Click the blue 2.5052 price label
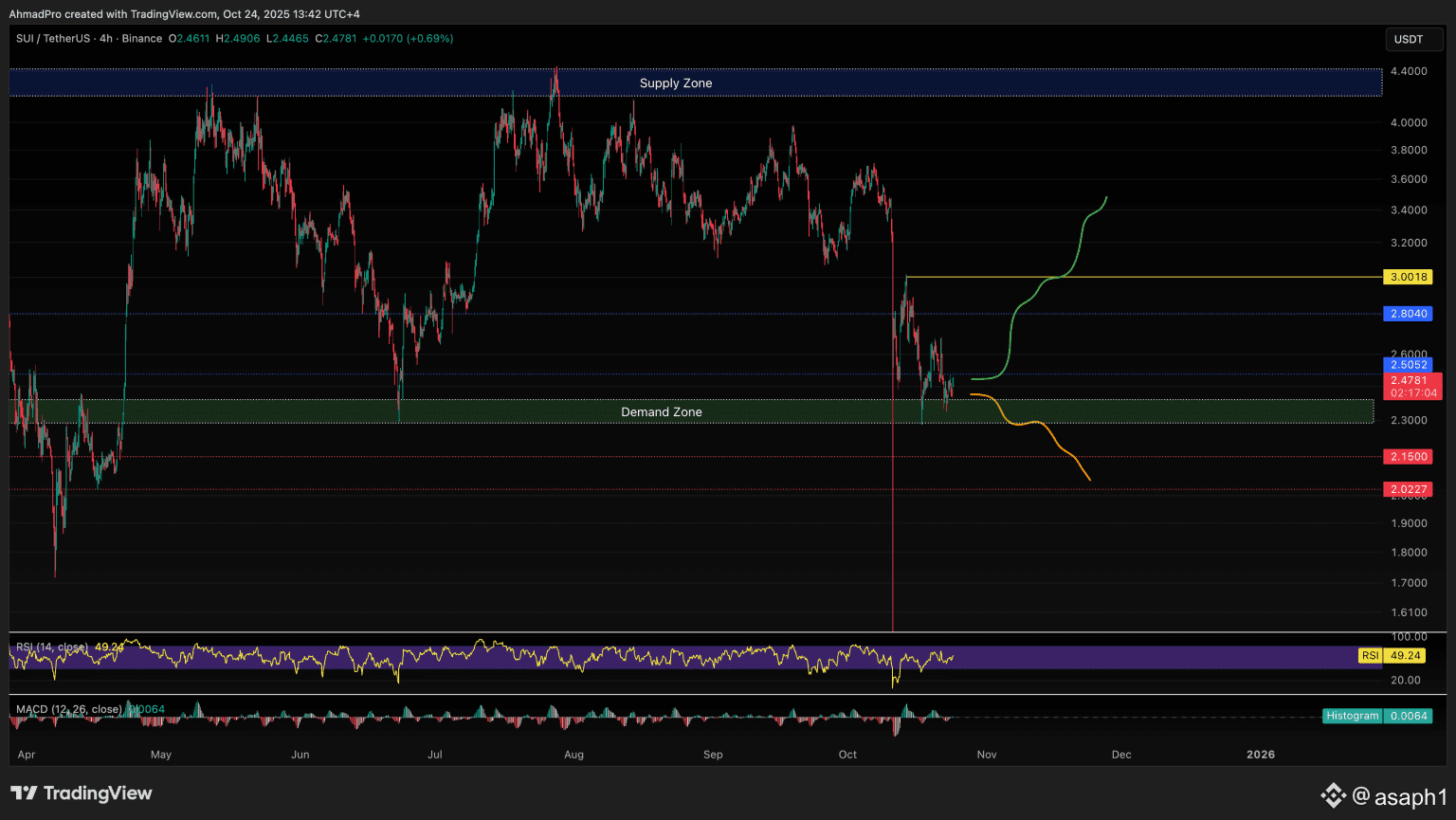Image resolution: width=1456 pixels, height=820 pixels. [x=1408, y=365]
